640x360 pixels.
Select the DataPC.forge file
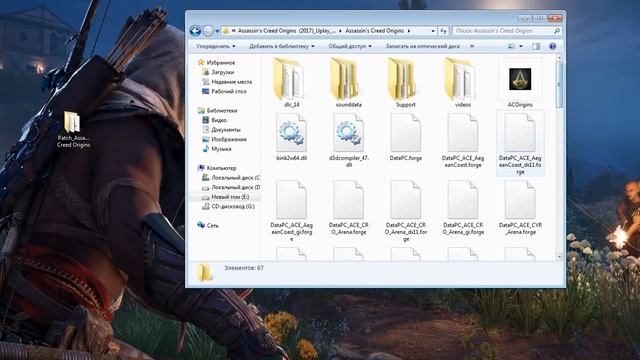tap(405, 137)
